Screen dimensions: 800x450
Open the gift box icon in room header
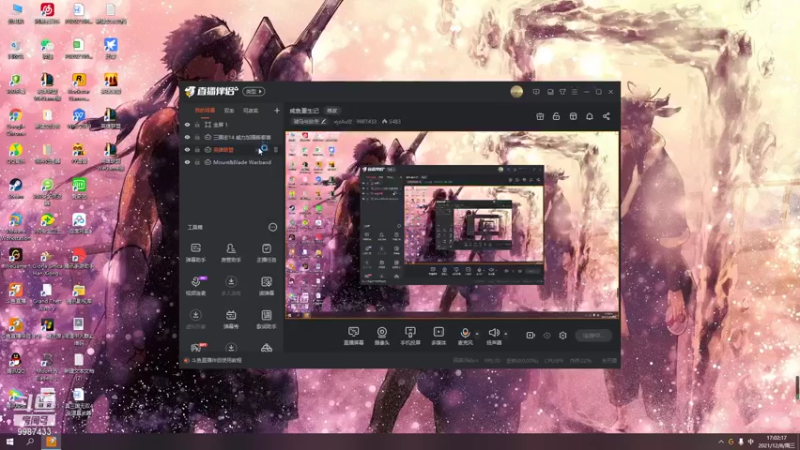(x=540, y=116)
